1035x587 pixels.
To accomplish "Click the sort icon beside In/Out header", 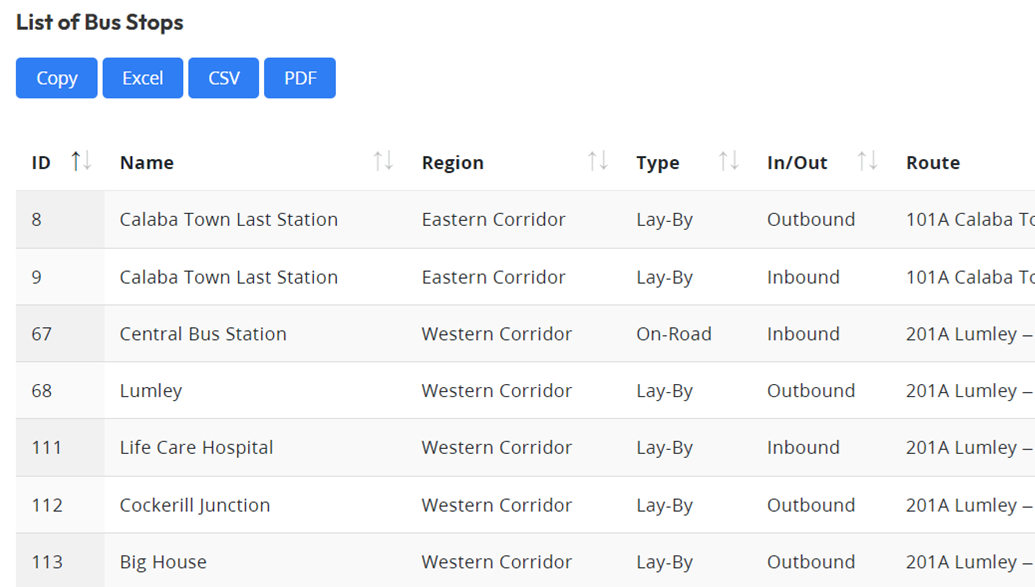I will pos(867,162).
